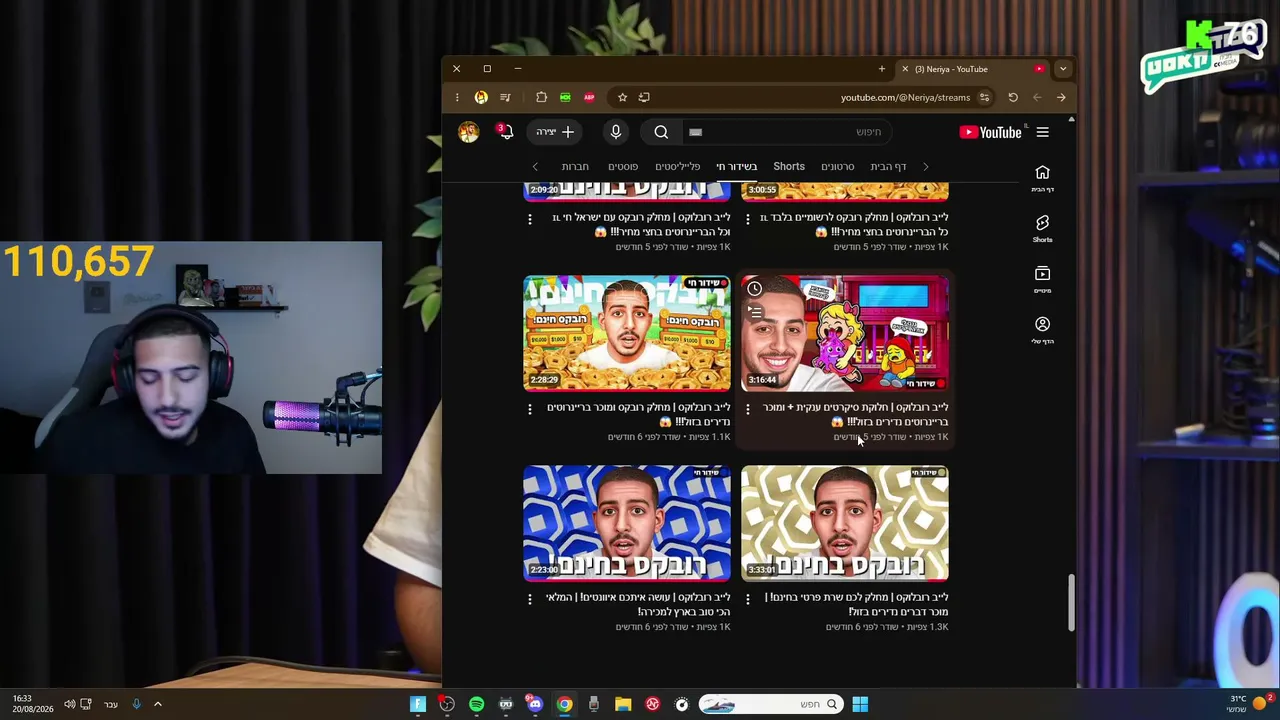Open the Chrome extensions puzzle icon
This screenshot has height=720, width=1280.
[541, 97]
